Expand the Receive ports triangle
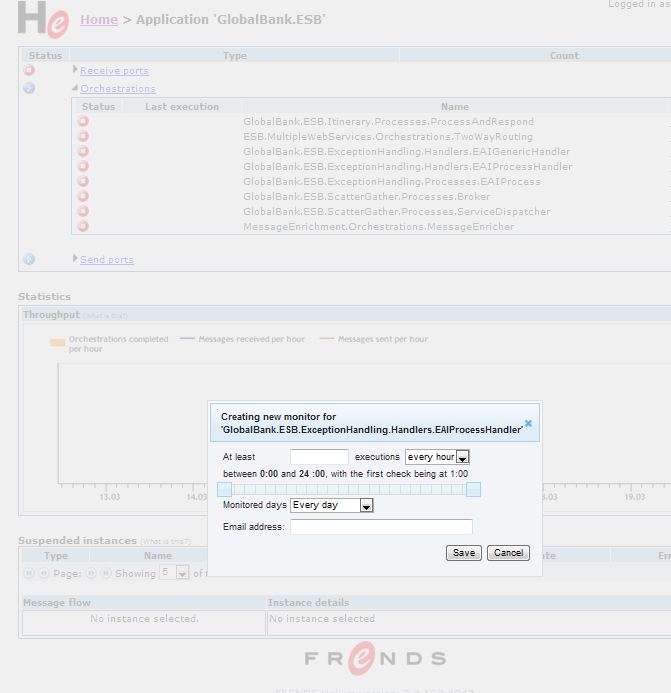 tap(75, 69)
